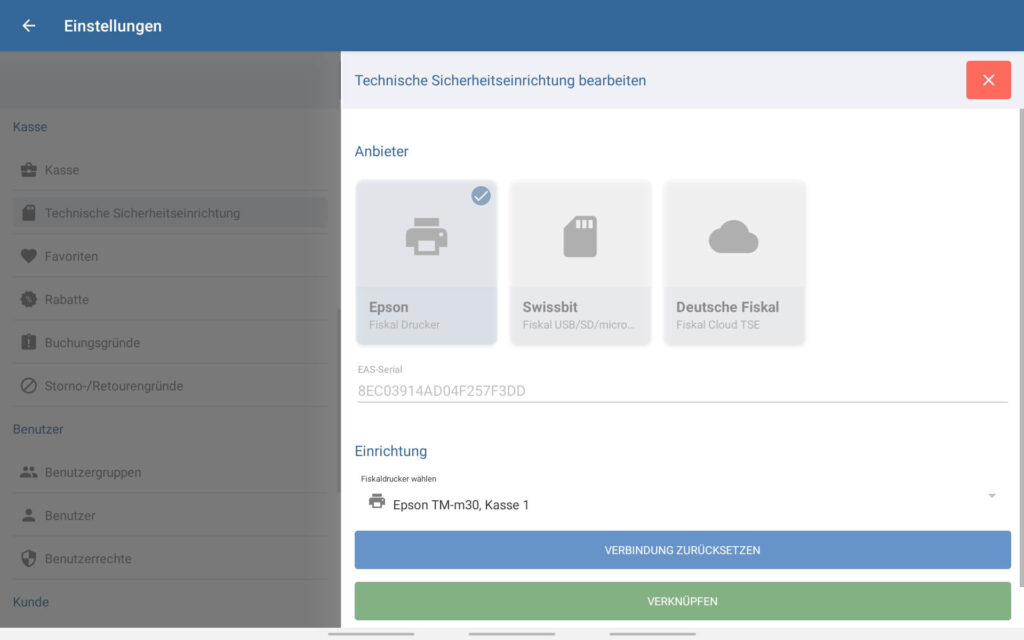Open the Buchungsgründe menu entry
Viewport: 1024px width, 640px height.
92,342
